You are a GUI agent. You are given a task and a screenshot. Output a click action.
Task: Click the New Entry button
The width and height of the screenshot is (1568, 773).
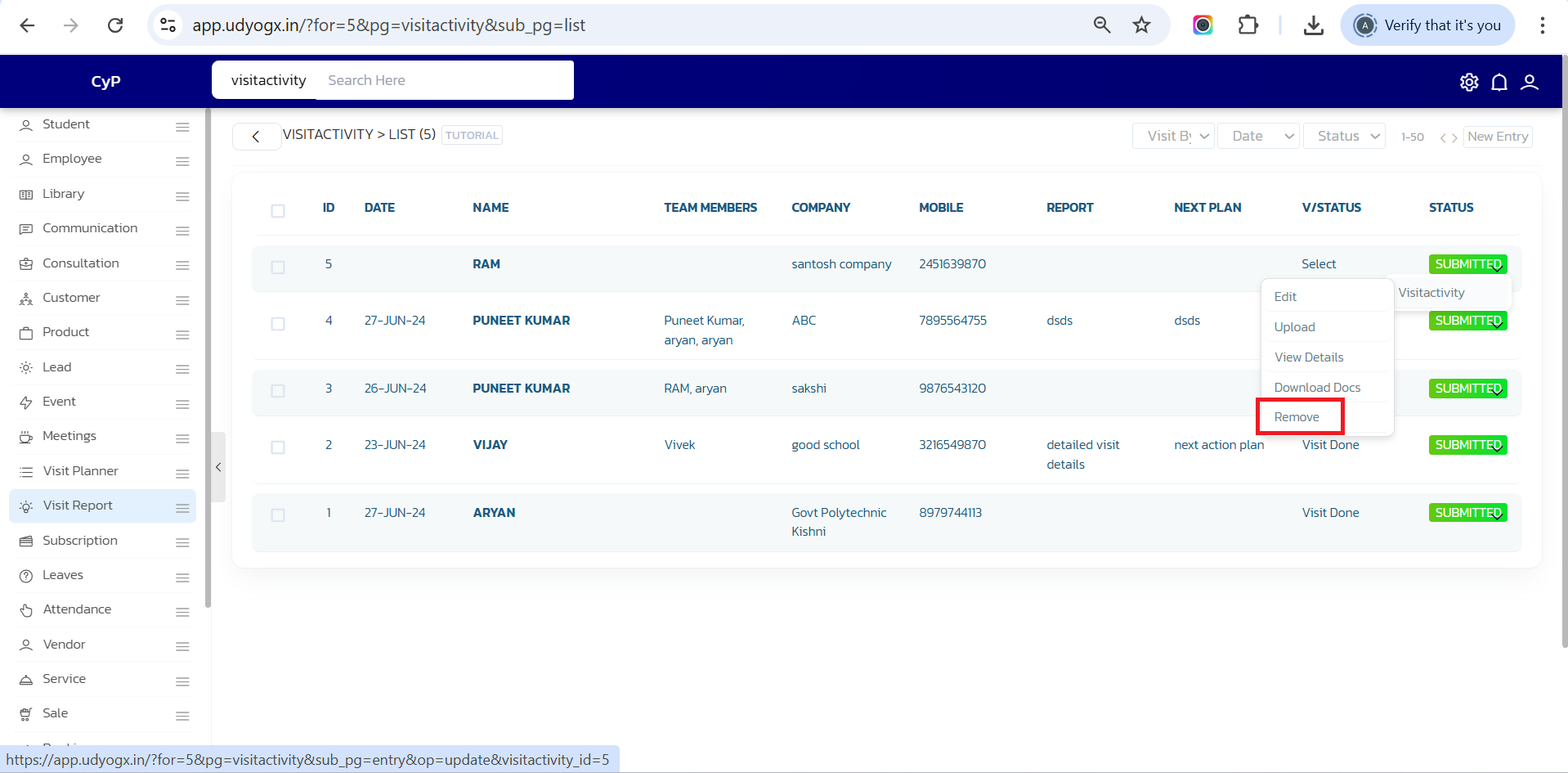pos(1497,137)
